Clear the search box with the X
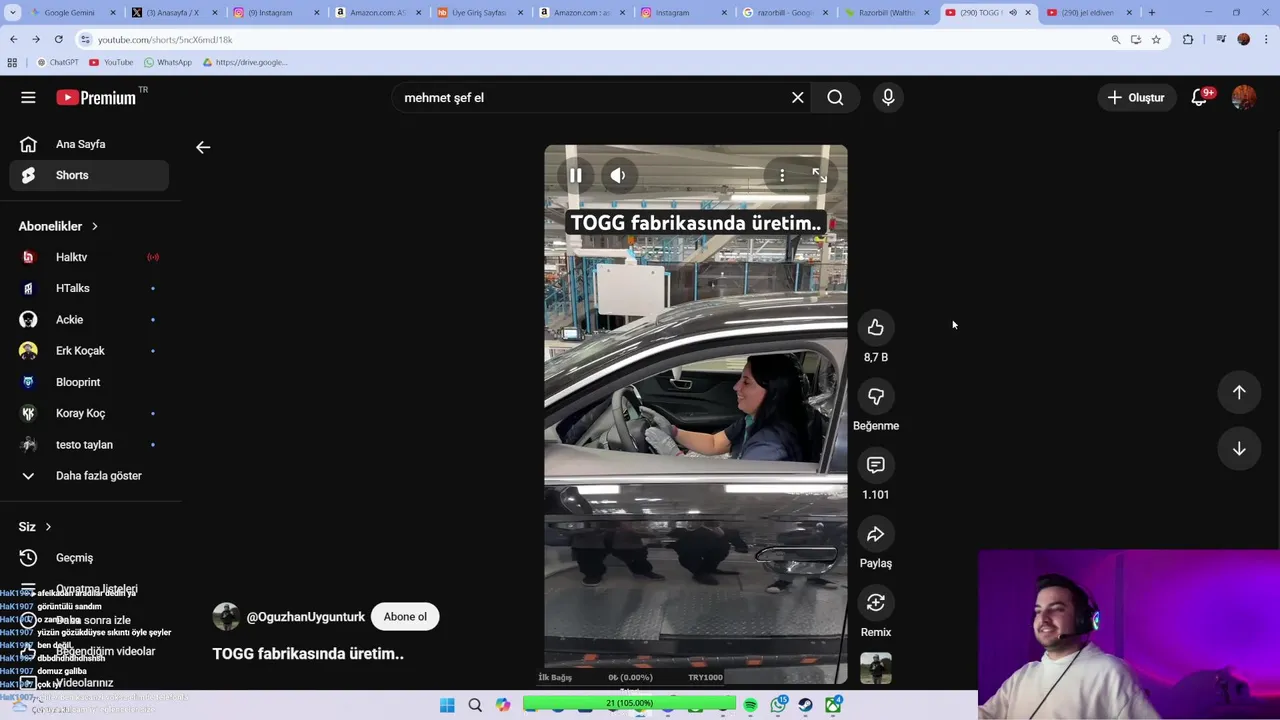Screen dimensions: 1280x720 coord(797,97)
